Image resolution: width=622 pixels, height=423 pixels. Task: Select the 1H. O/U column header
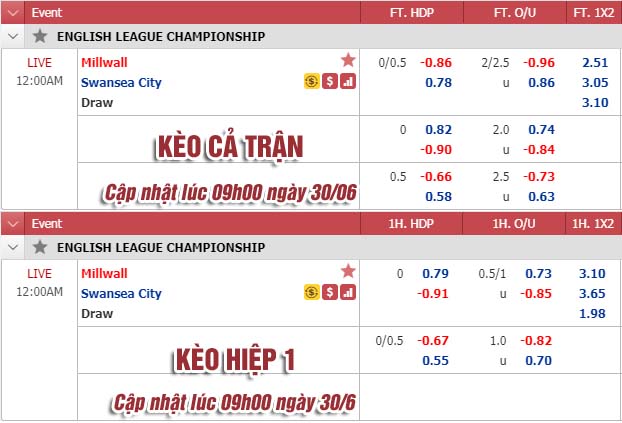(514, 224)
